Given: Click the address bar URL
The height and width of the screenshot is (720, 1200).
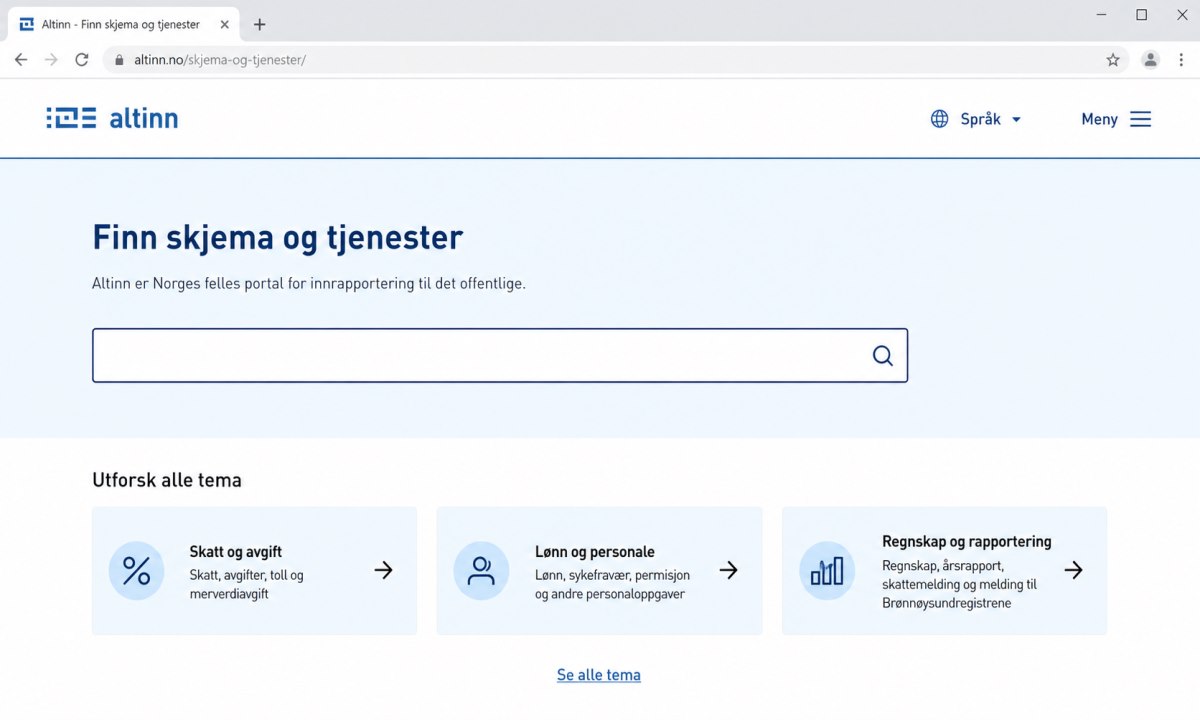Looking at the screenshot, I should pyautogui.click(x=220, y=60).
